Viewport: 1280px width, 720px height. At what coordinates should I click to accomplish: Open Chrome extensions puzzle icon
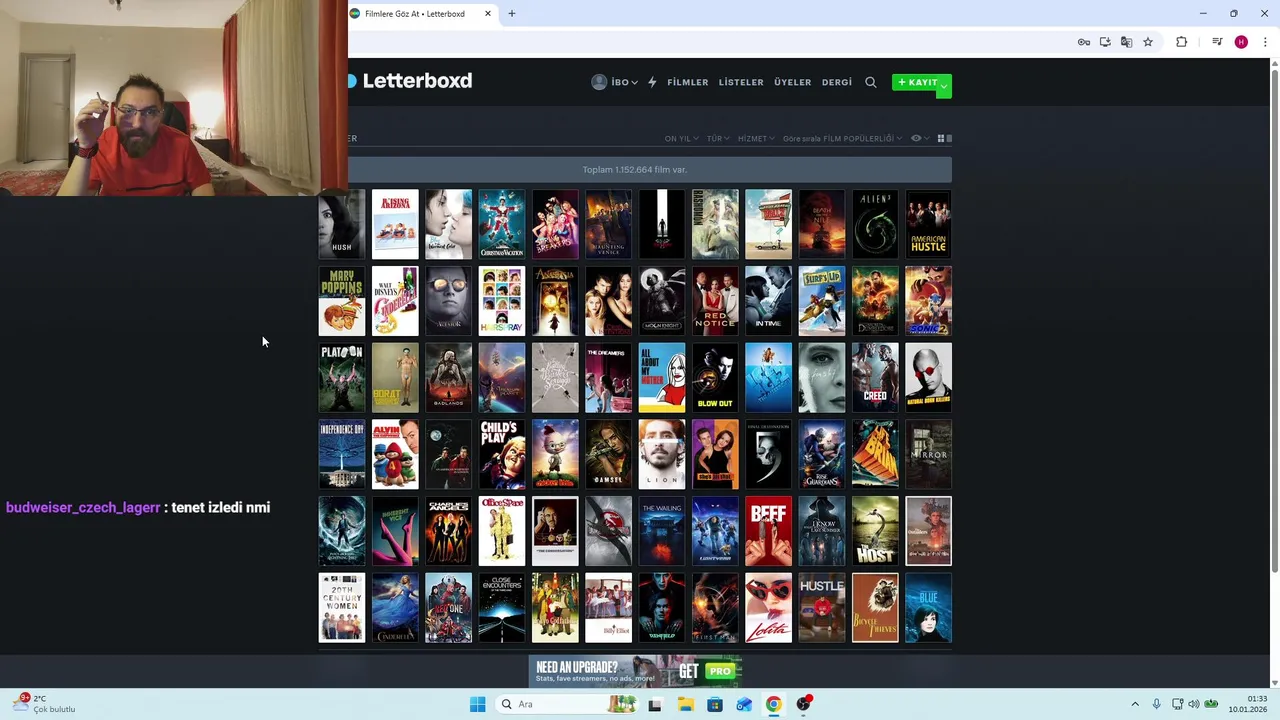coord(1181,42)
